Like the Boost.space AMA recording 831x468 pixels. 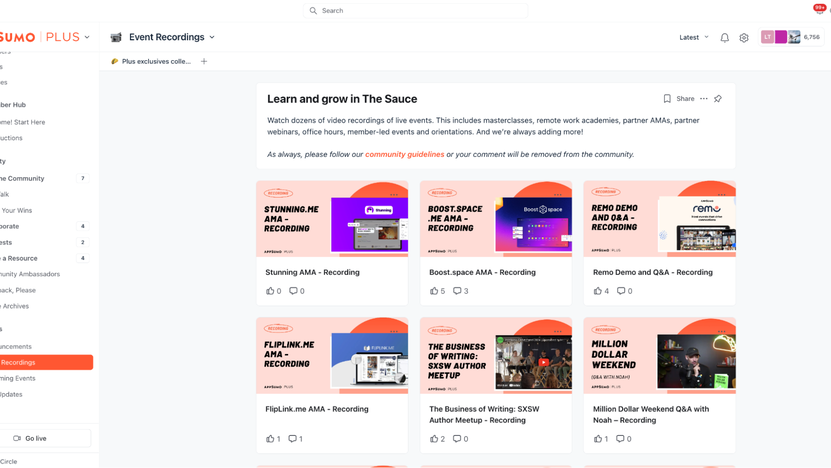coord(434,291)
